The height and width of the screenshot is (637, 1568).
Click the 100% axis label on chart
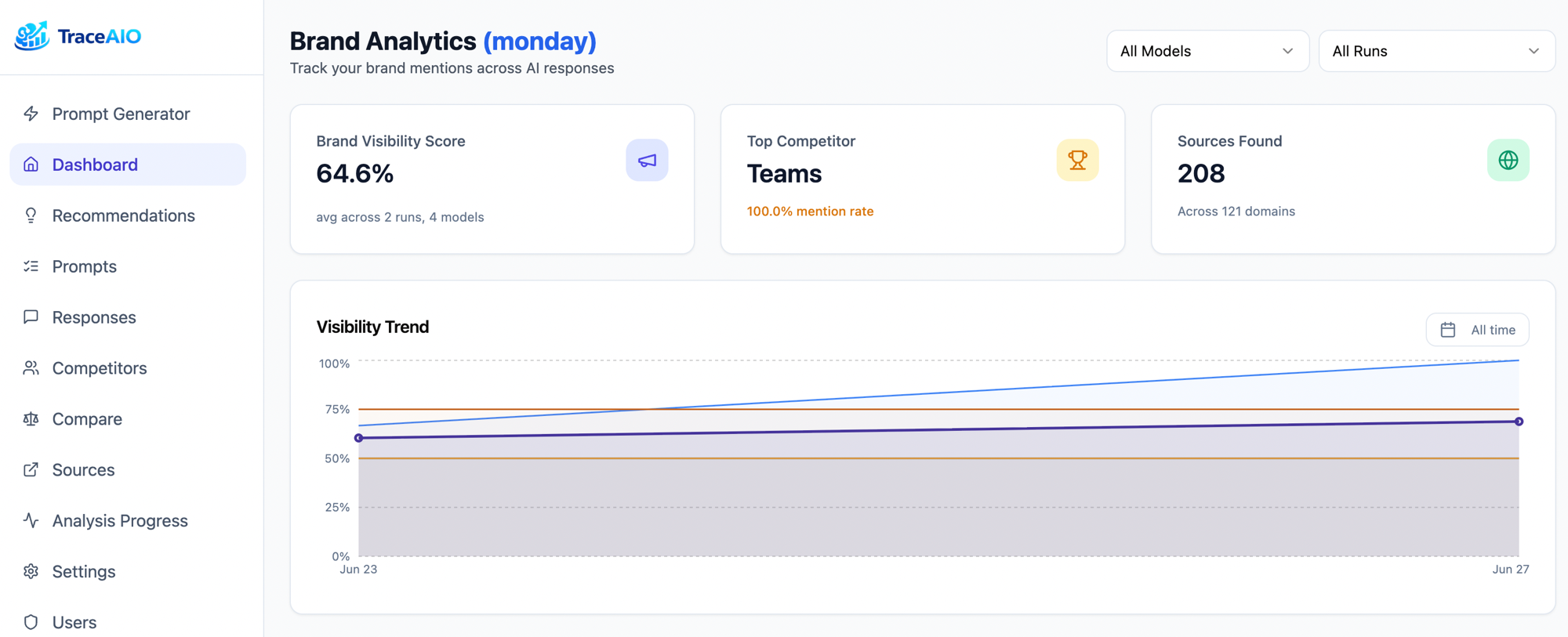tap(334, 364)
